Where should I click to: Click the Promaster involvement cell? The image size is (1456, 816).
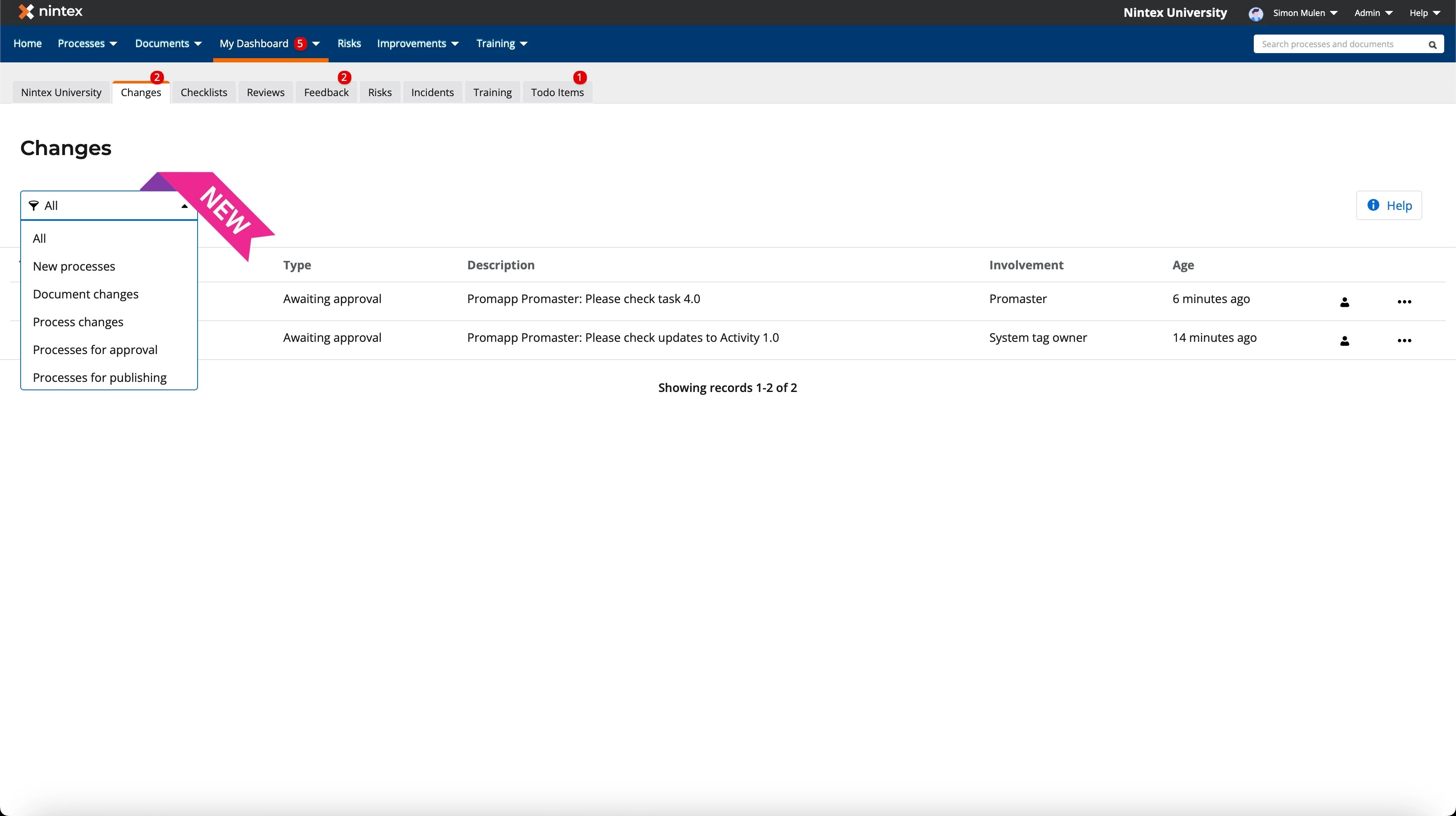[1018, 298]
